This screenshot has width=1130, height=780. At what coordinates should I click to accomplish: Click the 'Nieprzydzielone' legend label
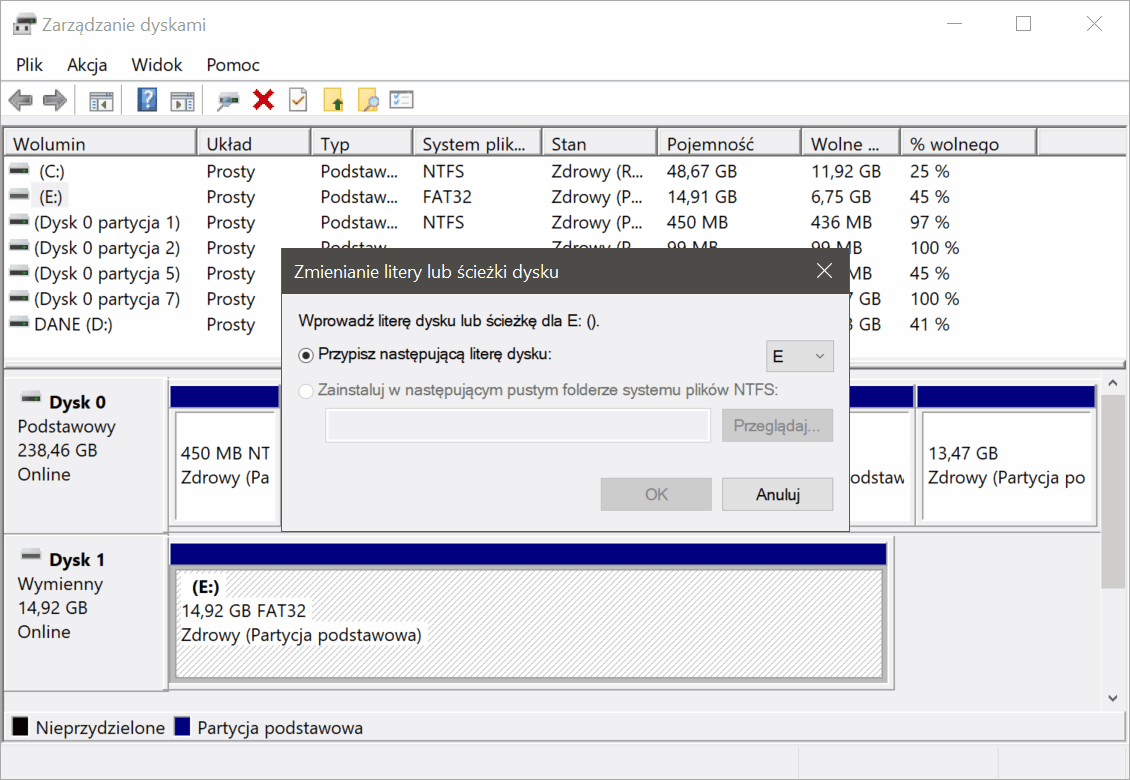coord(100,728)
